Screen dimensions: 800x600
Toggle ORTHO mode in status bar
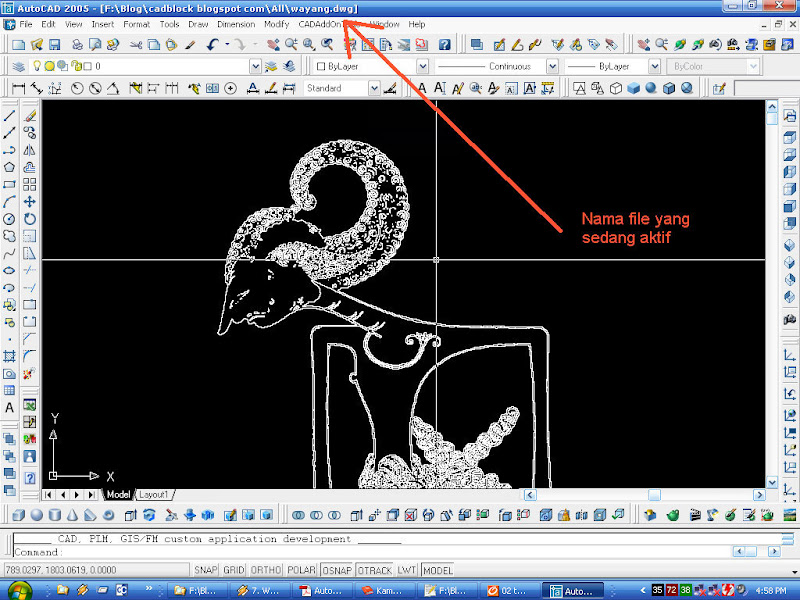point(266,570)
